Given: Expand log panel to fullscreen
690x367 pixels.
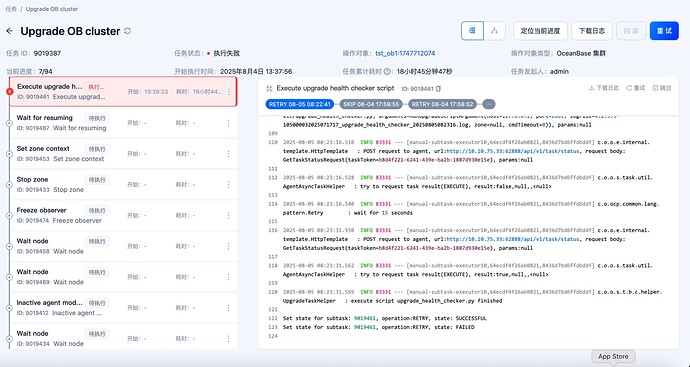Looking at the screenshot, I should pyautogui.click(x=269, y=88).
